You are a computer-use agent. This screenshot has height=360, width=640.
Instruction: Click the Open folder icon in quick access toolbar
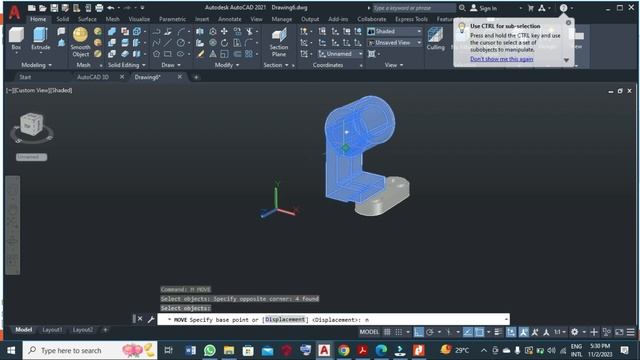coord(43,8)
